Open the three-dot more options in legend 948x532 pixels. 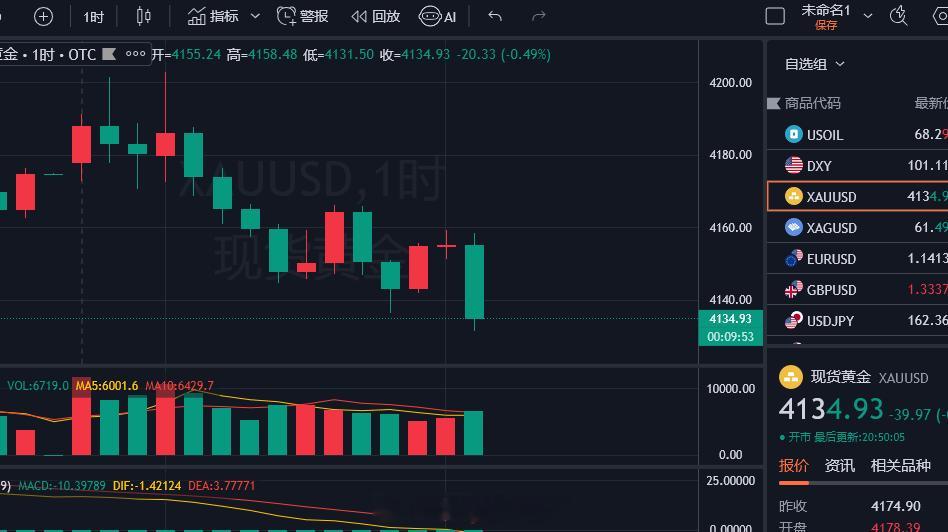click(x=135, y=54)
